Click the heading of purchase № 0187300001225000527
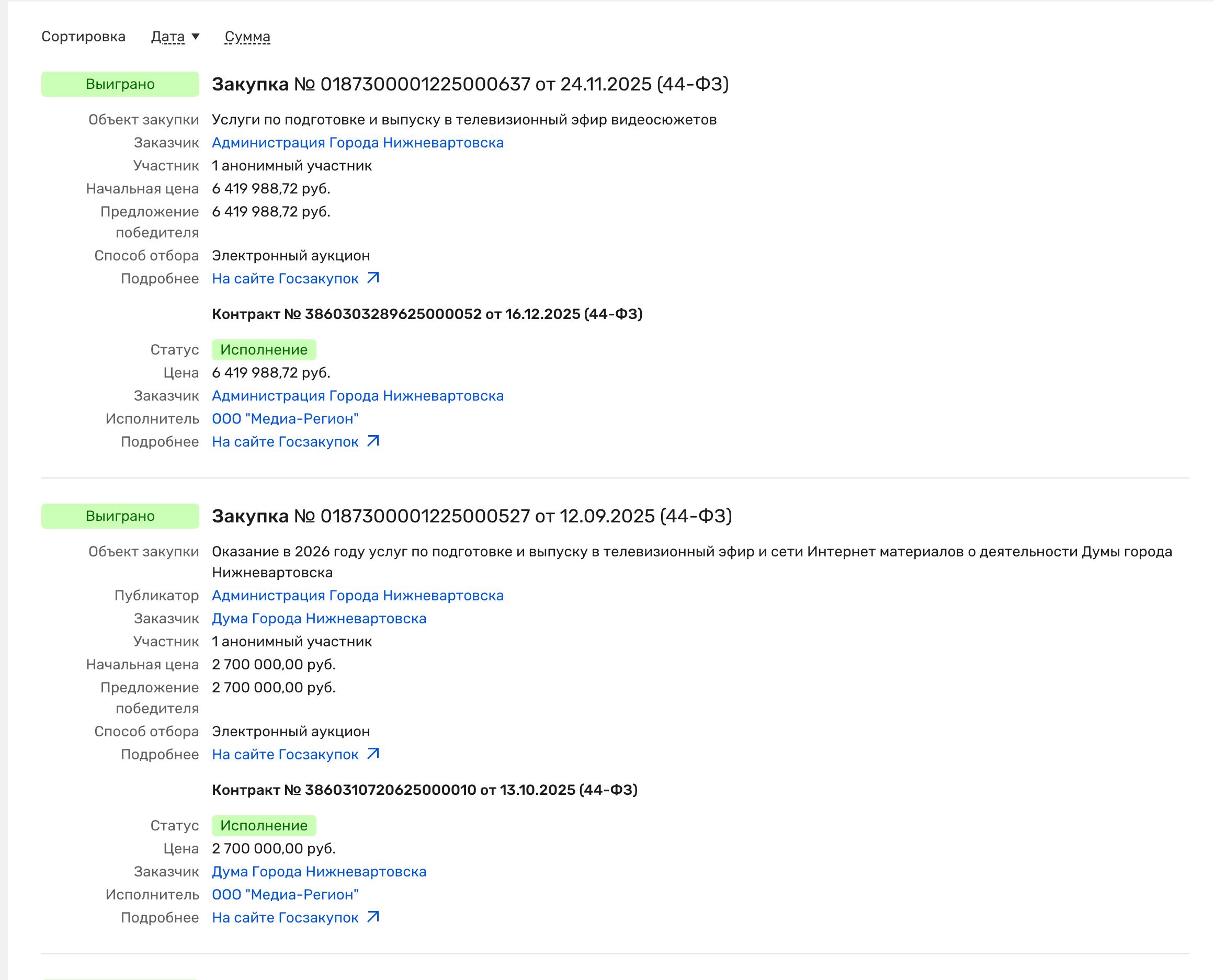 [471, 516]
